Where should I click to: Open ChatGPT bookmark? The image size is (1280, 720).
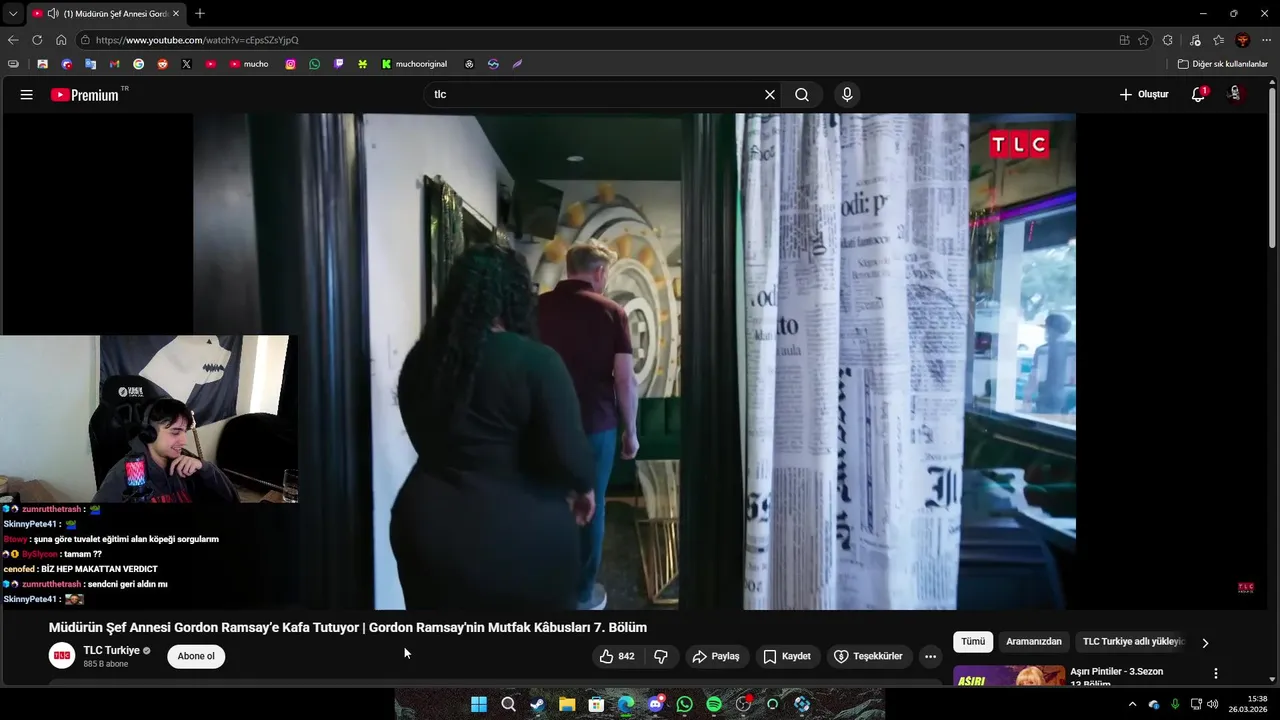point(469,64)
